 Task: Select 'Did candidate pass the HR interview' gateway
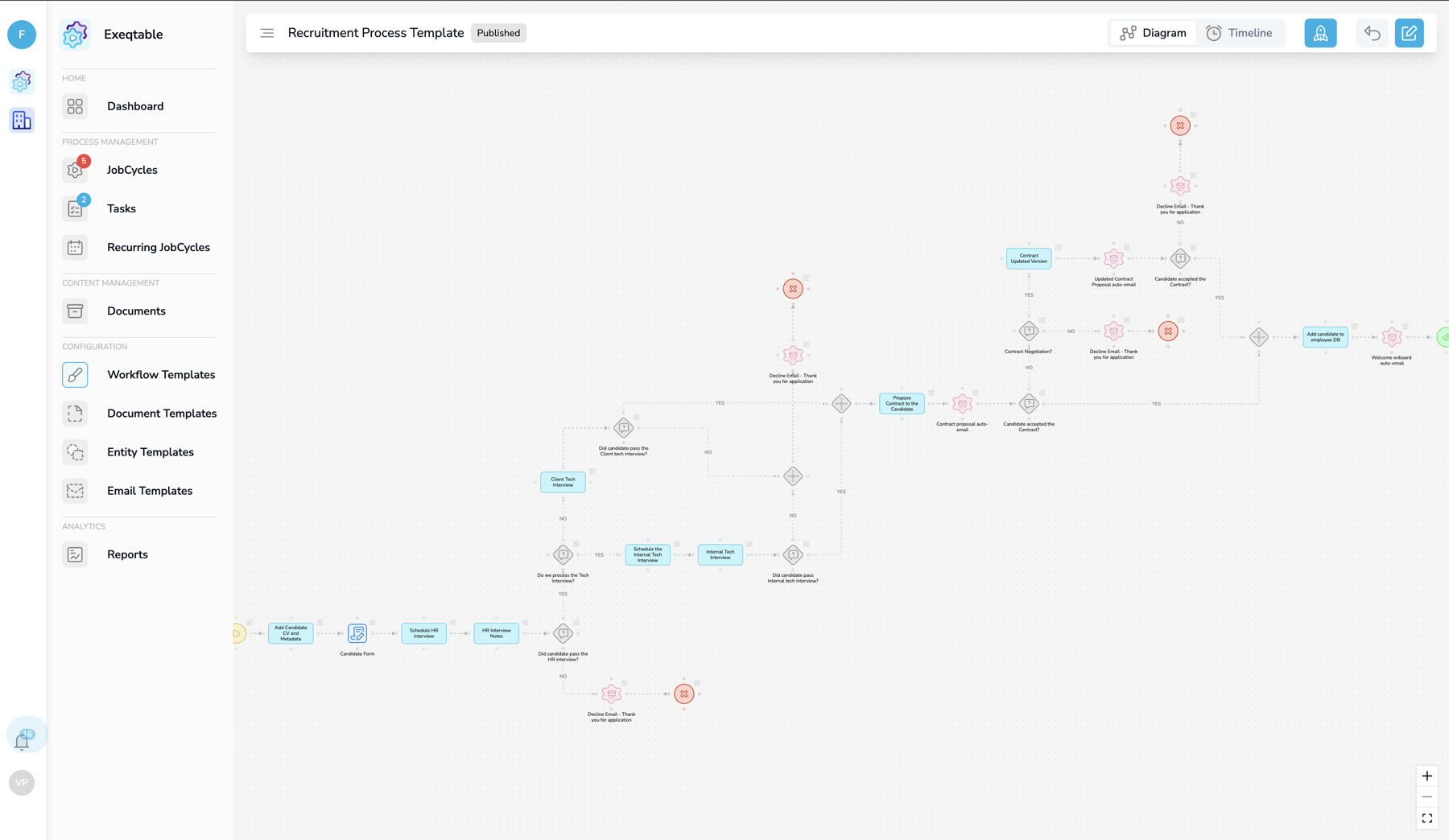563,633
